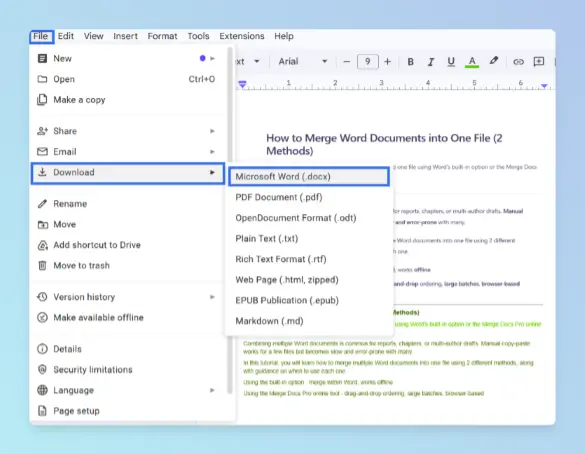The height and width of the screenshot is (454, 585).
Task: Choose Plain Text (.txt) download
Action: pyautogui.click(x=309, y=238)
